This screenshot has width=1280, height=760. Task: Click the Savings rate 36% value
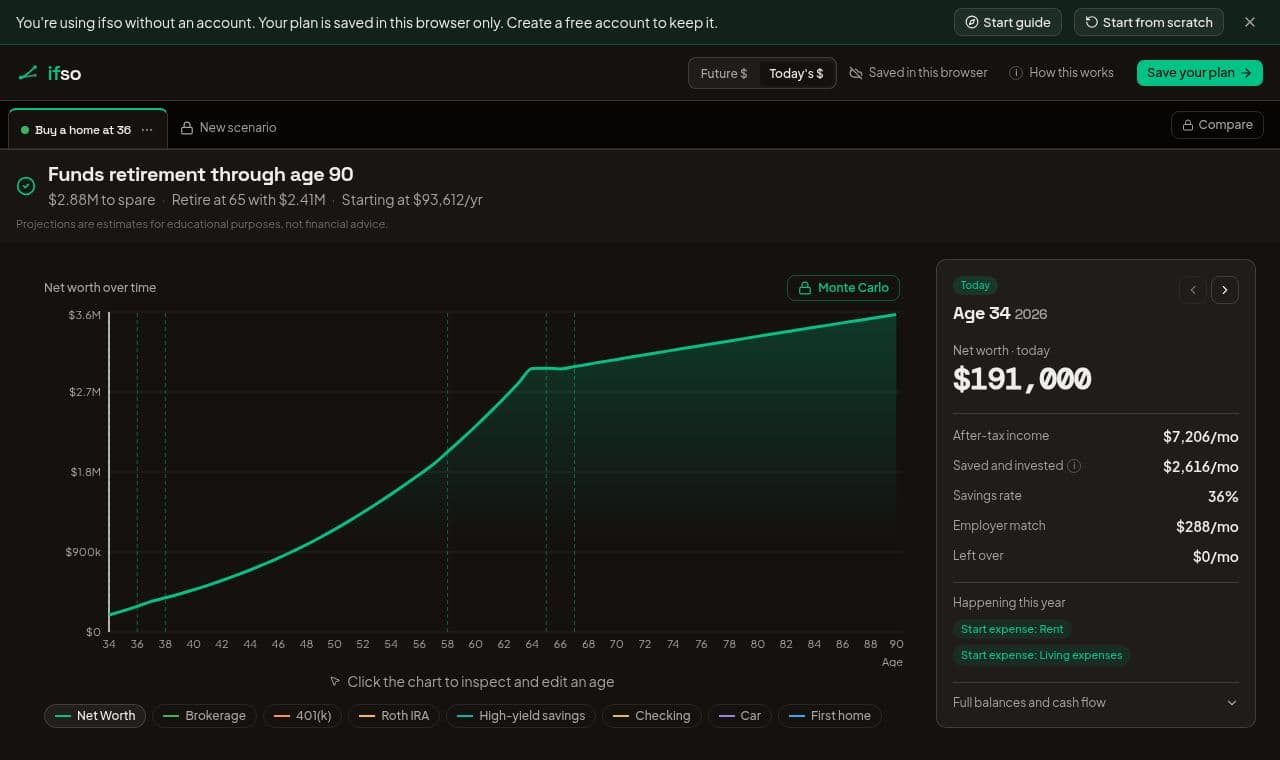tap(1223, 496)
